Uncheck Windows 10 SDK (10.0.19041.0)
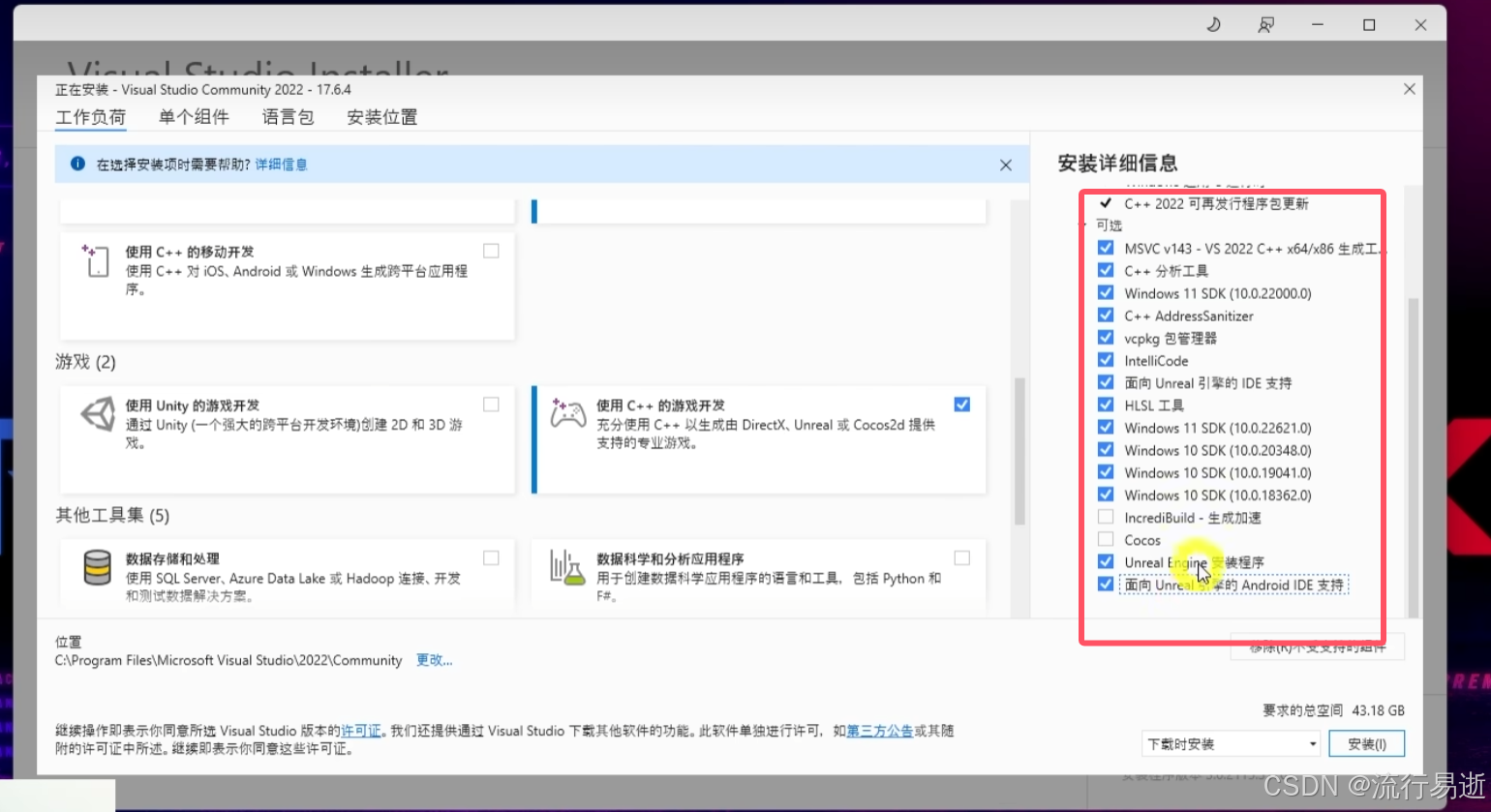Viewport: 1491px width, 812px height. 1106,472
